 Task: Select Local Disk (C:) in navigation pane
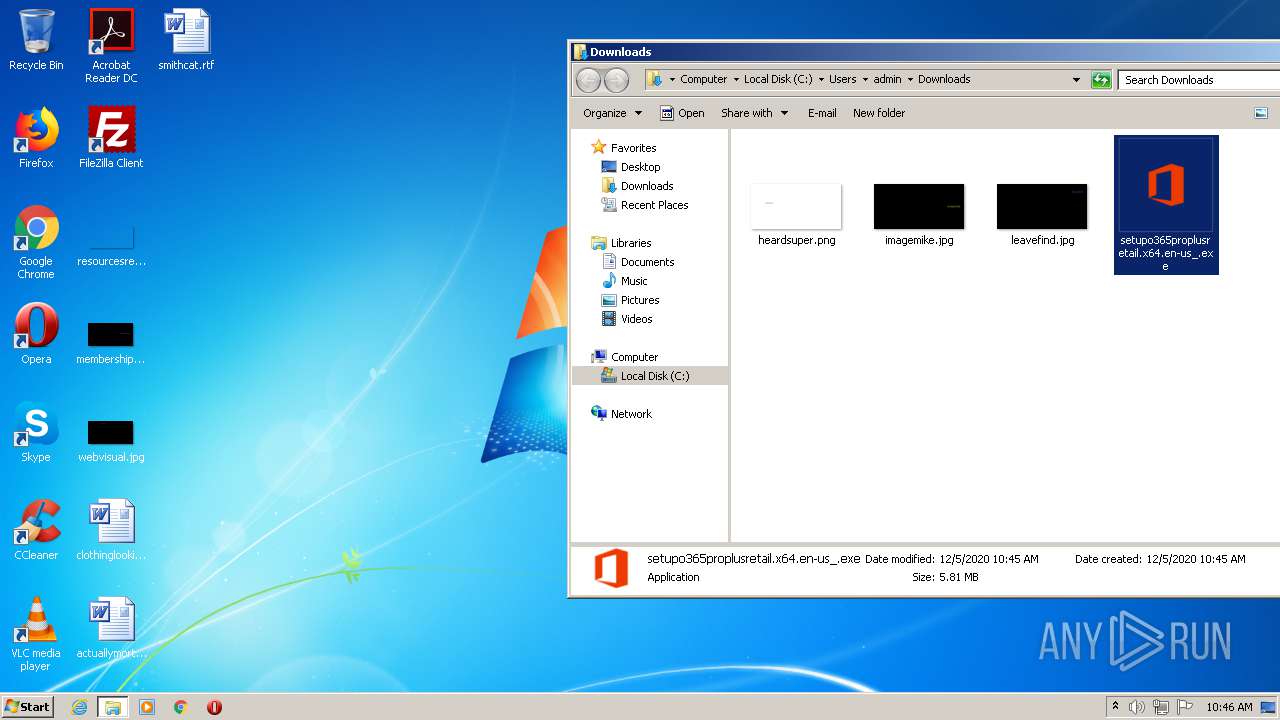tap(650, 376)
